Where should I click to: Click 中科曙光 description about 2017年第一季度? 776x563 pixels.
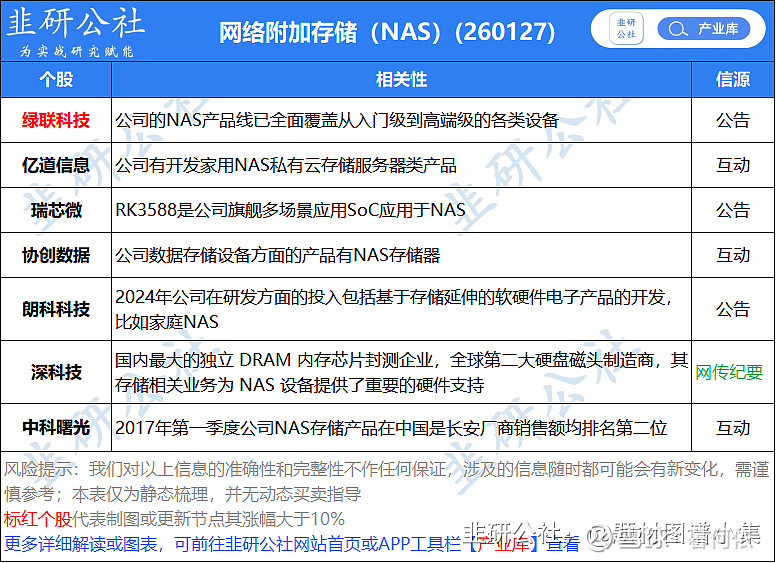(391, 427)
